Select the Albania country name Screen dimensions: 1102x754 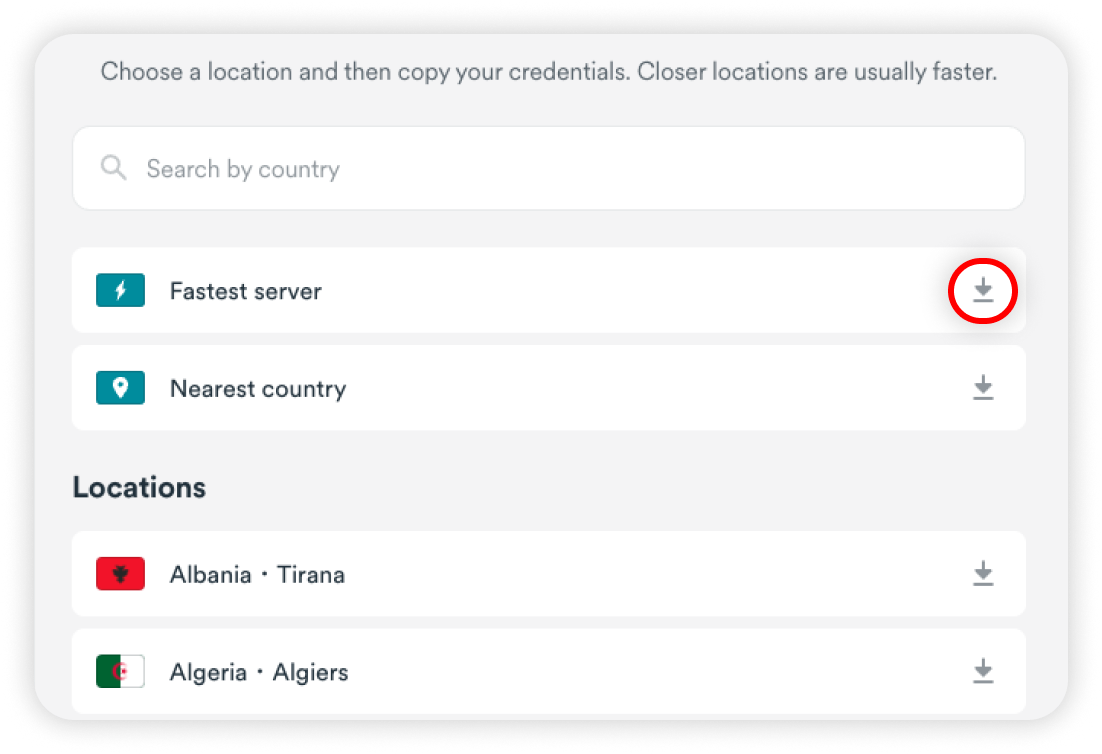pyautogui.click(x=211, y=575)
